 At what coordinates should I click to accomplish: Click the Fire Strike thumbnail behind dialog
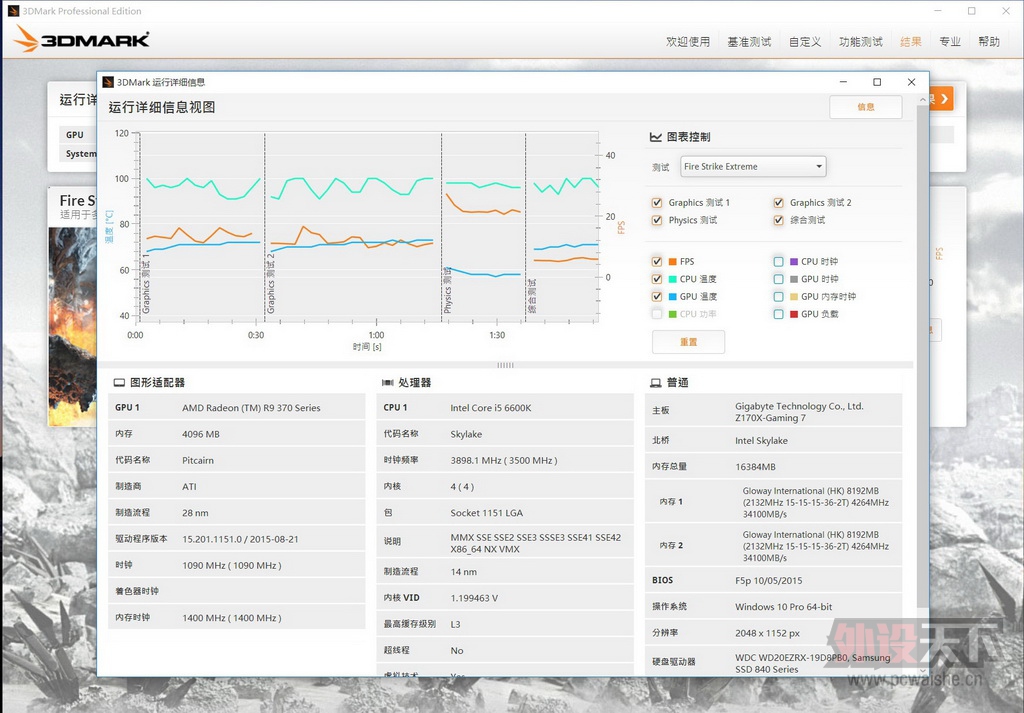coord(72,326)
